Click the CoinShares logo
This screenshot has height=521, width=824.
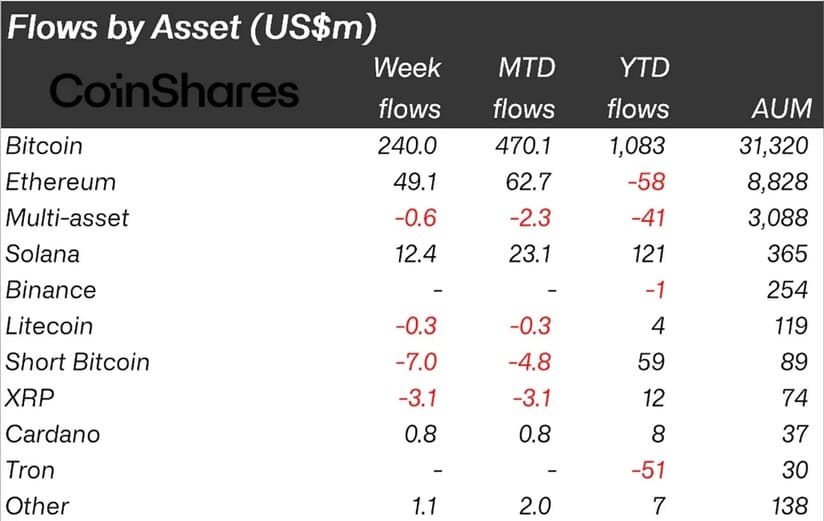(x=174, y=91)
